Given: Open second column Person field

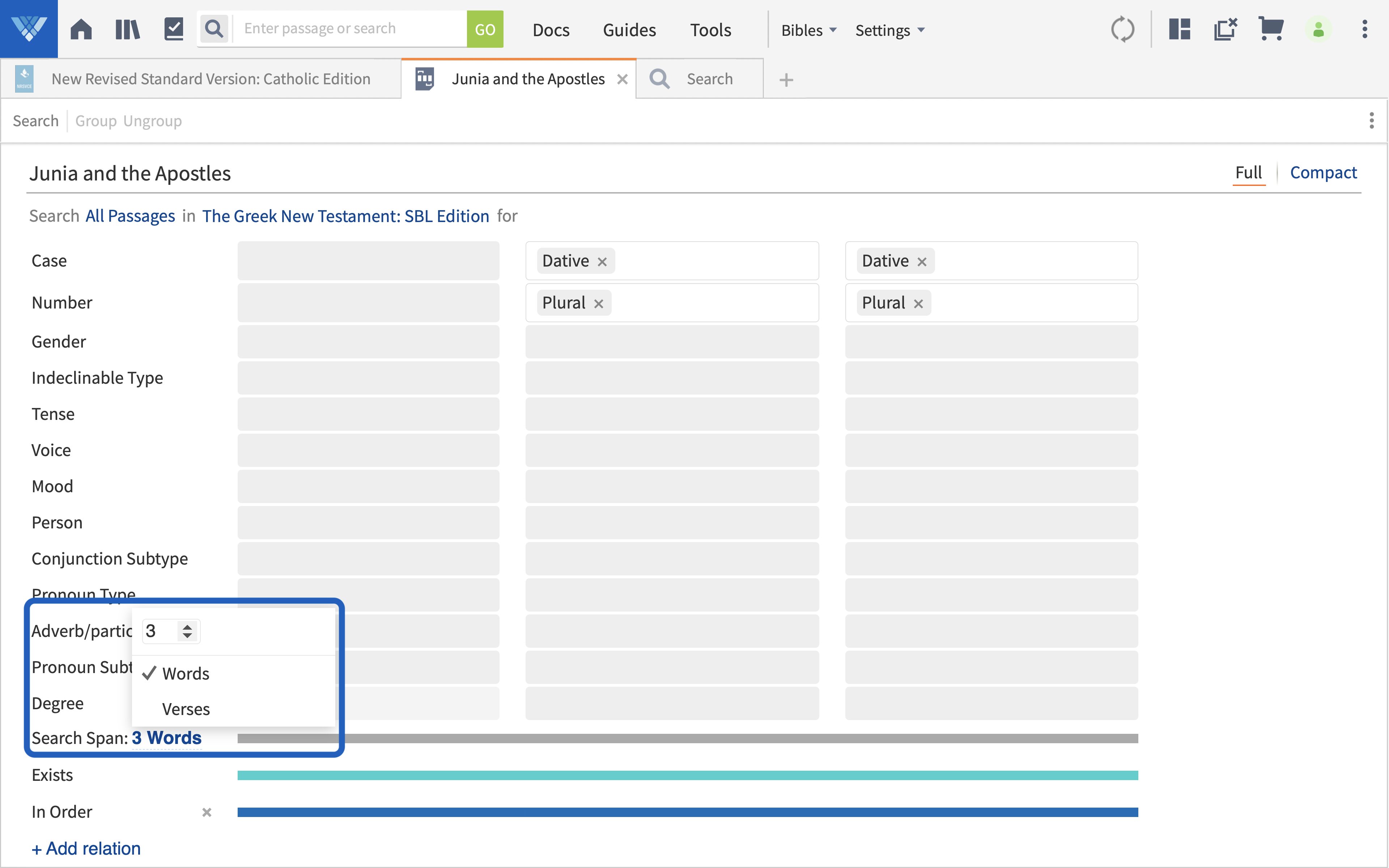Looking at the screenshot, I should click(672, 522).
